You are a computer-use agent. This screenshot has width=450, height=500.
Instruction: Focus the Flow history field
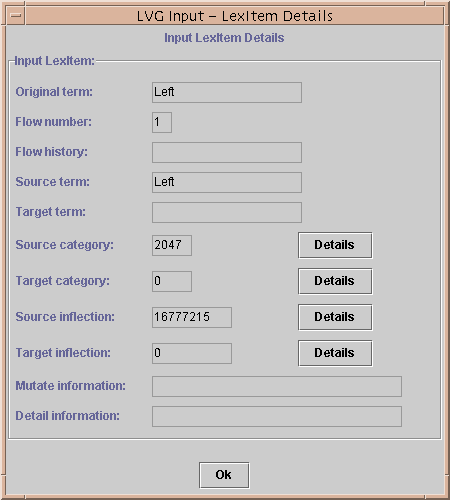(227, 152)
